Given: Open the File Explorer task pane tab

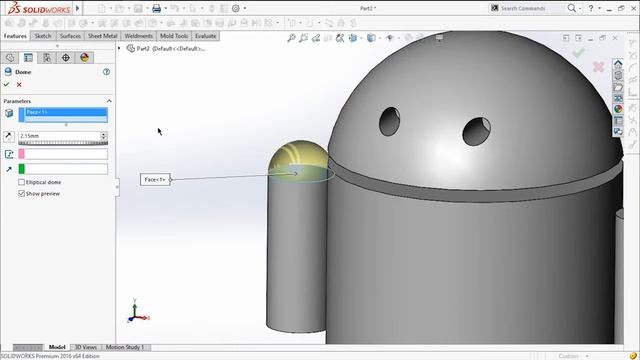Looking at the screenshot, I should [x=618, y=87].
